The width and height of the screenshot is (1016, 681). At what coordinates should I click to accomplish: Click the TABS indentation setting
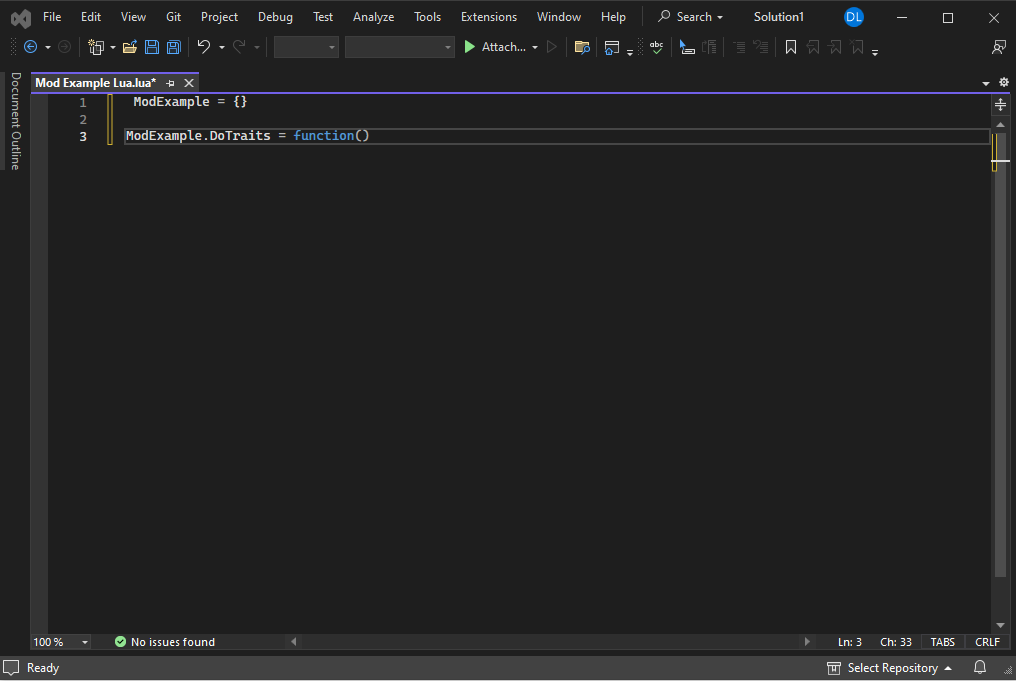click(943, 642)
